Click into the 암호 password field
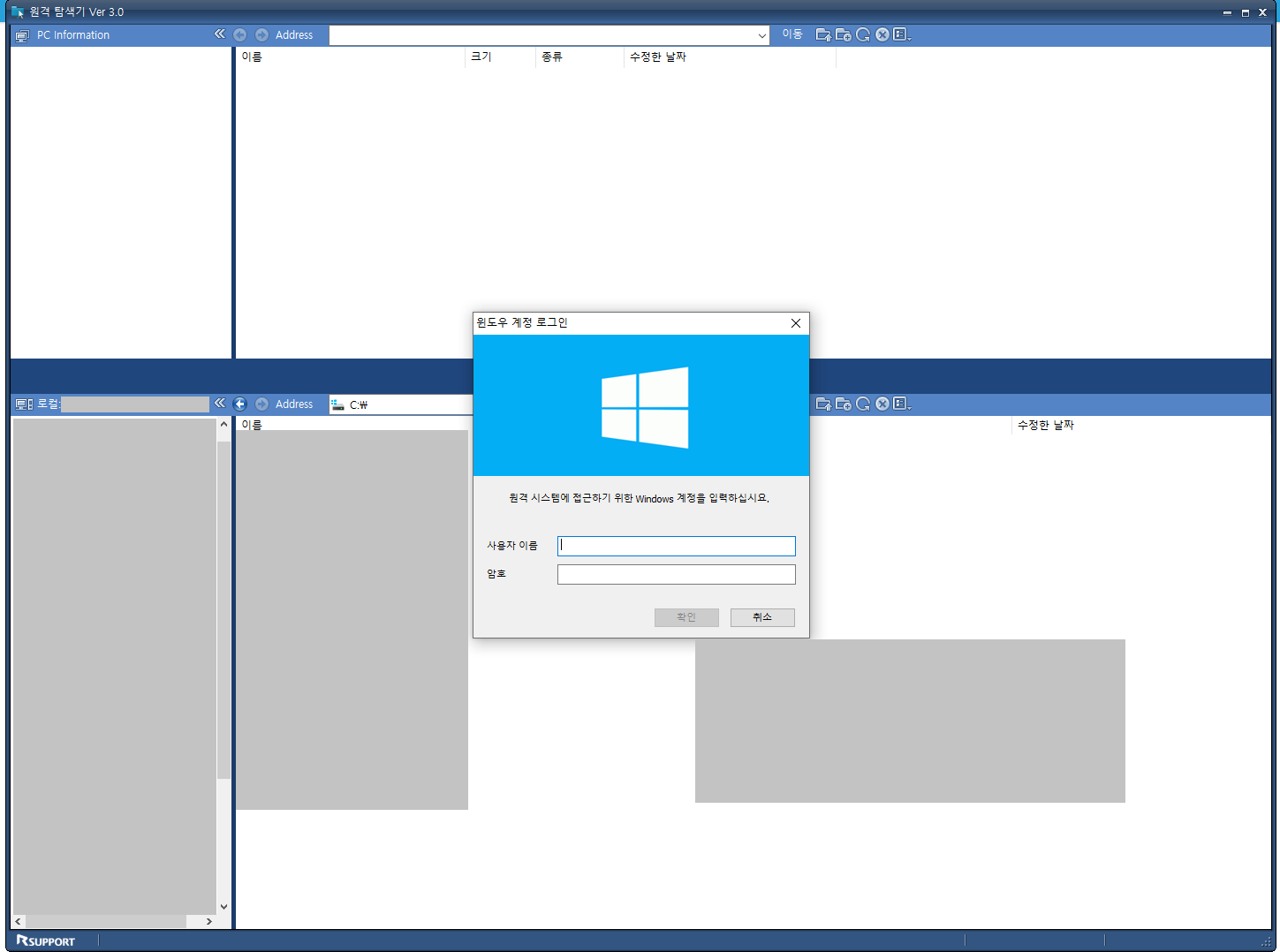1280x952 pixels. click(676, 575)
